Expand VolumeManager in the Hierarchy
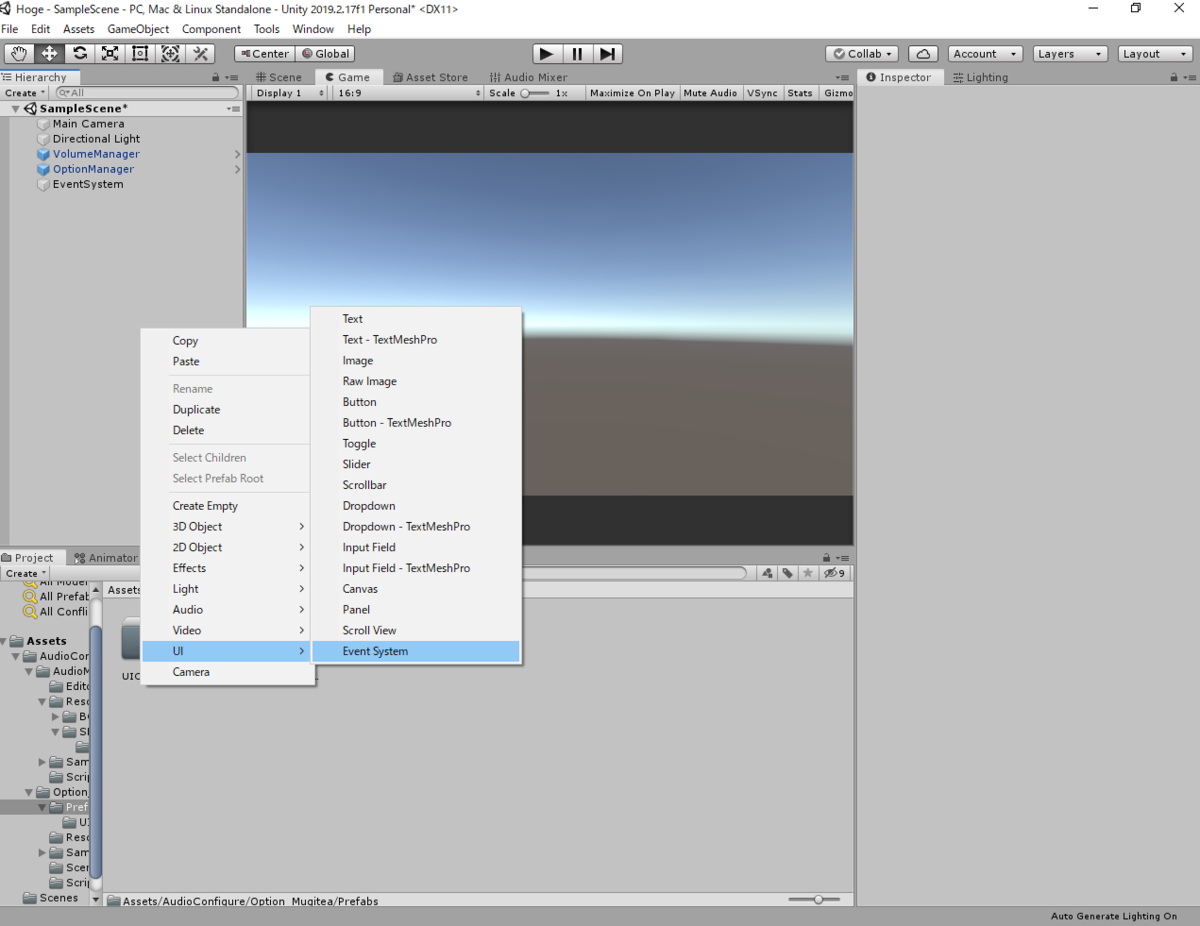Screen dimensions: 1200x926 coord(238,154)
